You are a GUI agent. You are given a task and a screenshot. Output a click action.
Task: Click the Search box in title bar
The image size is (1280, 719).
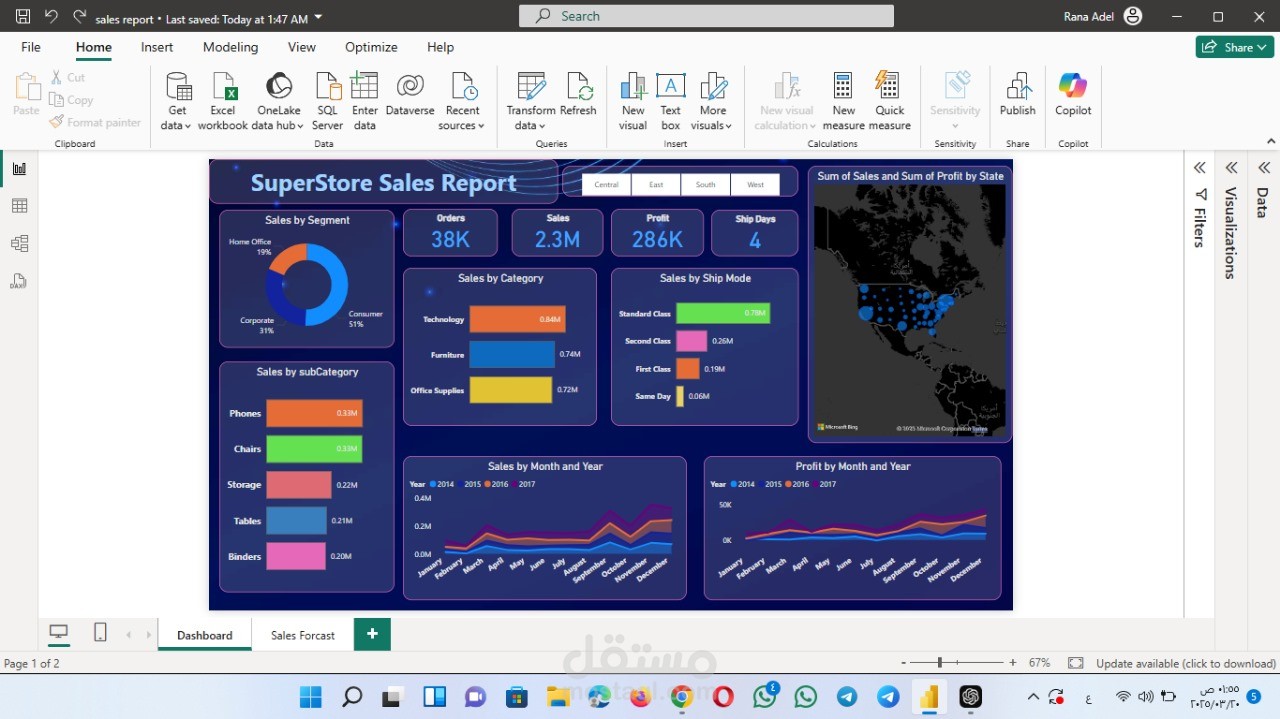click(706, 16)
